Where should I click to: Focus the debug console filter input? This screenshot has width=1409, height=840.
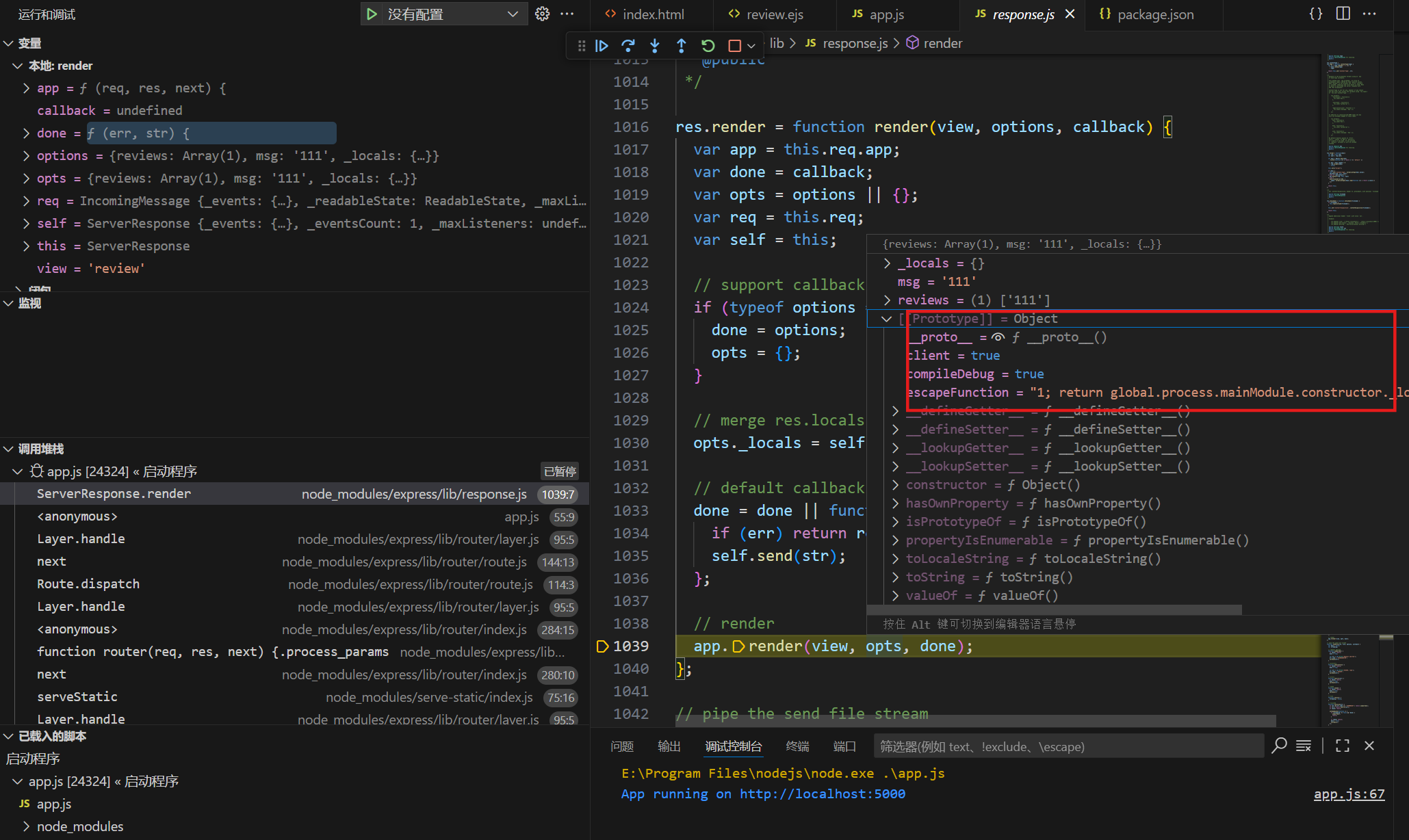[x=1068, y=746]
